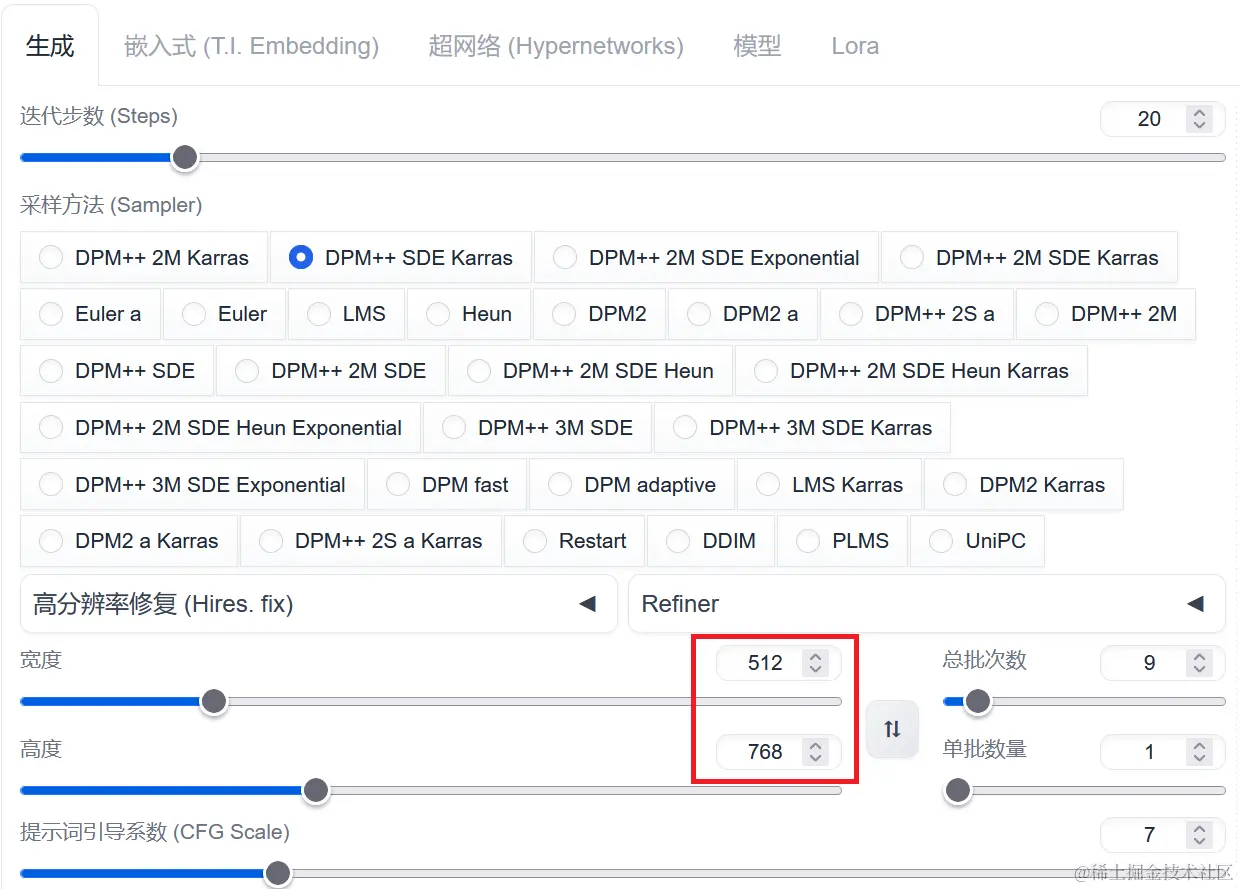This screenshot has width=1240, height=889.
Task: Click the 单批数量 spinner arrows
Action: point(1199,751)
